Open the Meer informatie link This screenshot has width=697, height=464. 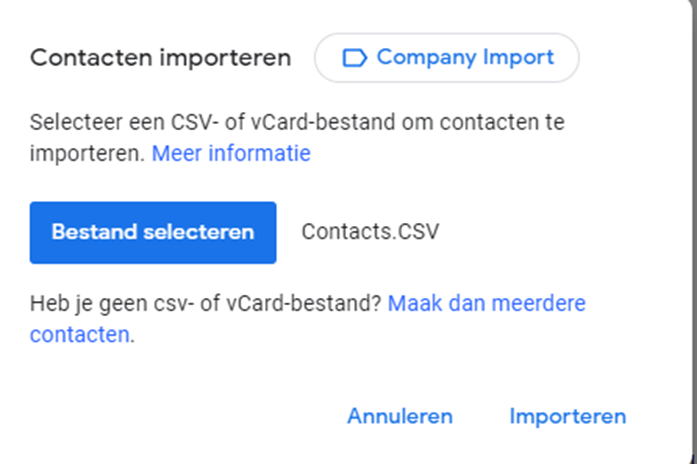pyautogui.click(x=231, y=153)
